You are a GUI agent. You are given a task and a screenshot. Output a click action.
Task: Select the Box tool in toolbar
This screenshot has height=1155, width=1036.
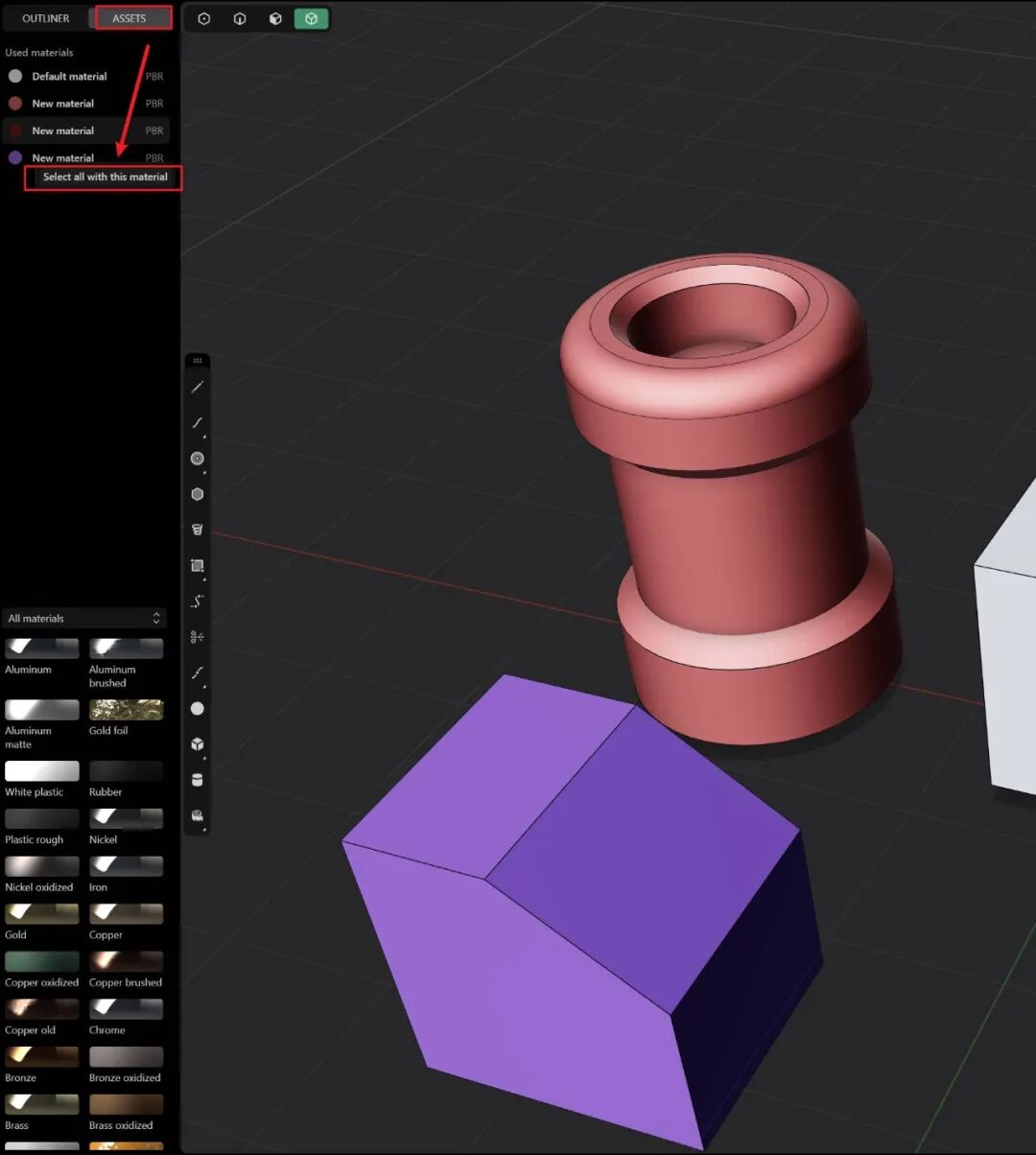(198, 744)
